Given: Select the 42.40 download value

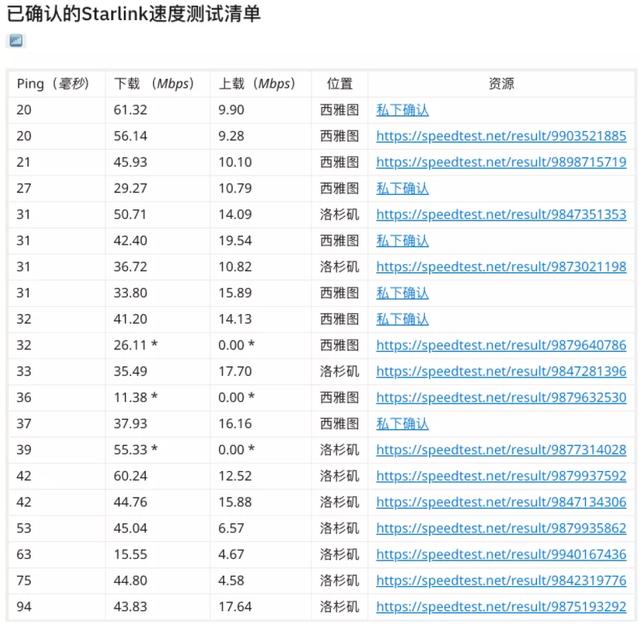Looking at the screenshot, I should point(130,241).
